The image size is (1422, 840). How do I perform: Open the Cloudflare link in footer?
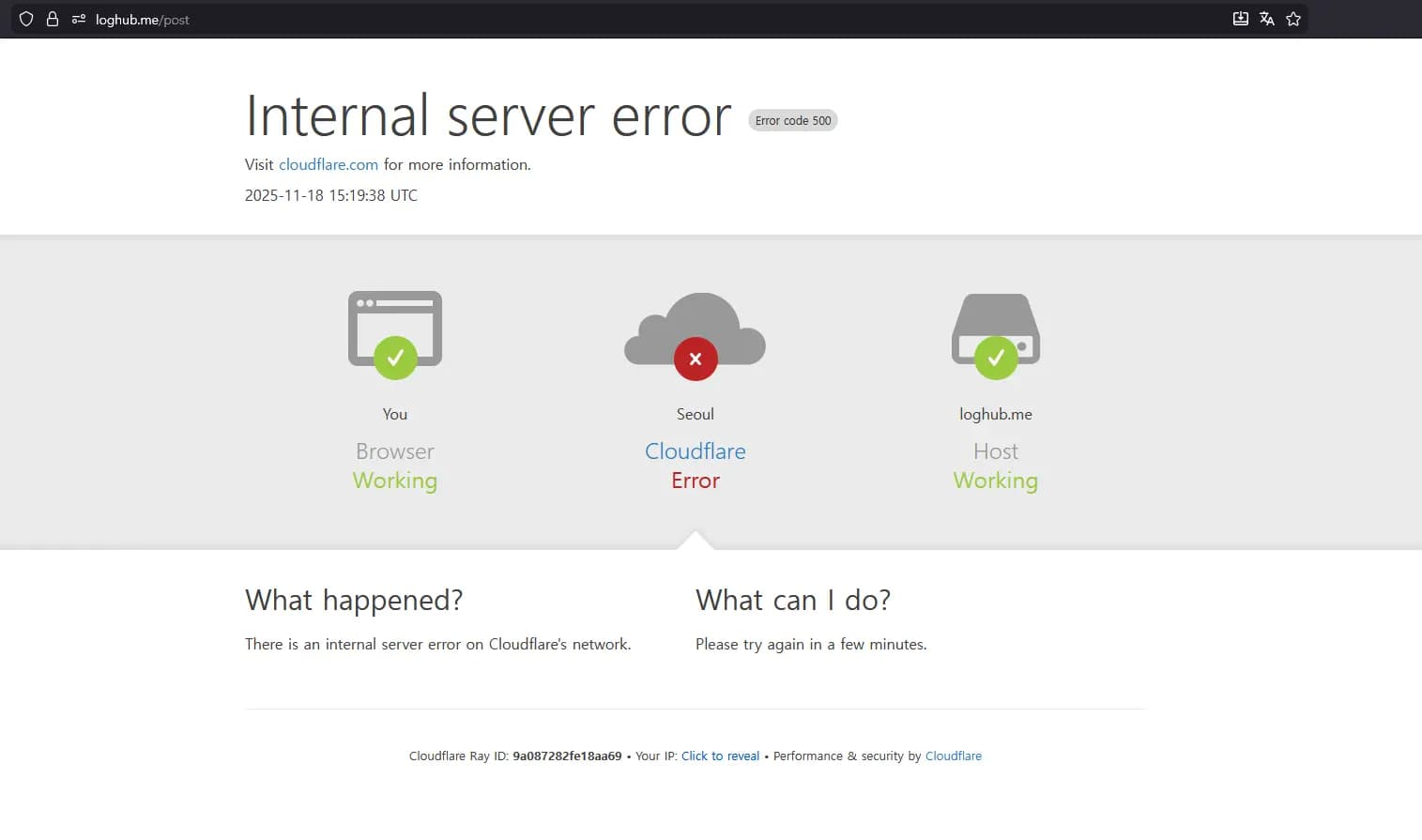pyautogui.click(x=953, y=756)
